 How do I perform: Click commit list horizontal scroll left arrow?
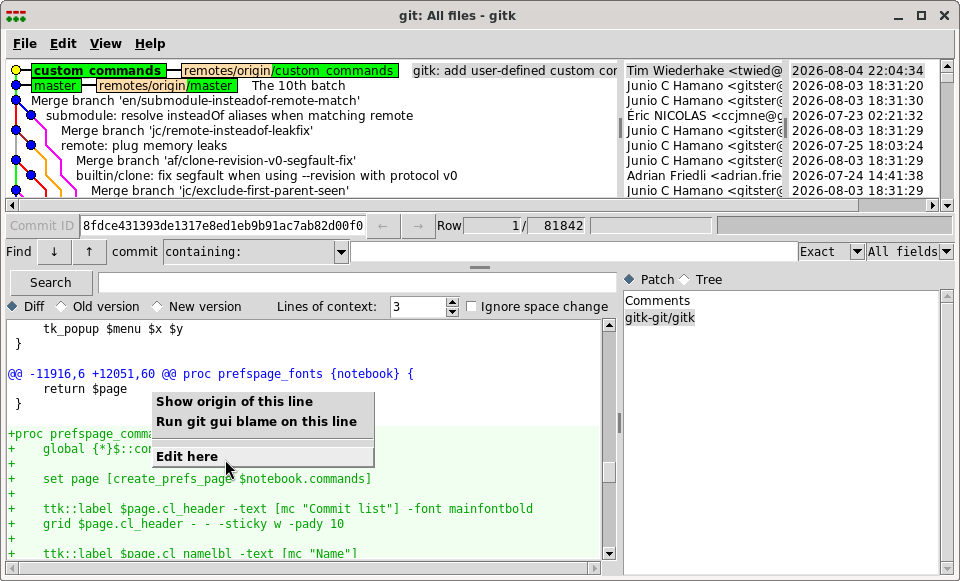click(12, 205)
